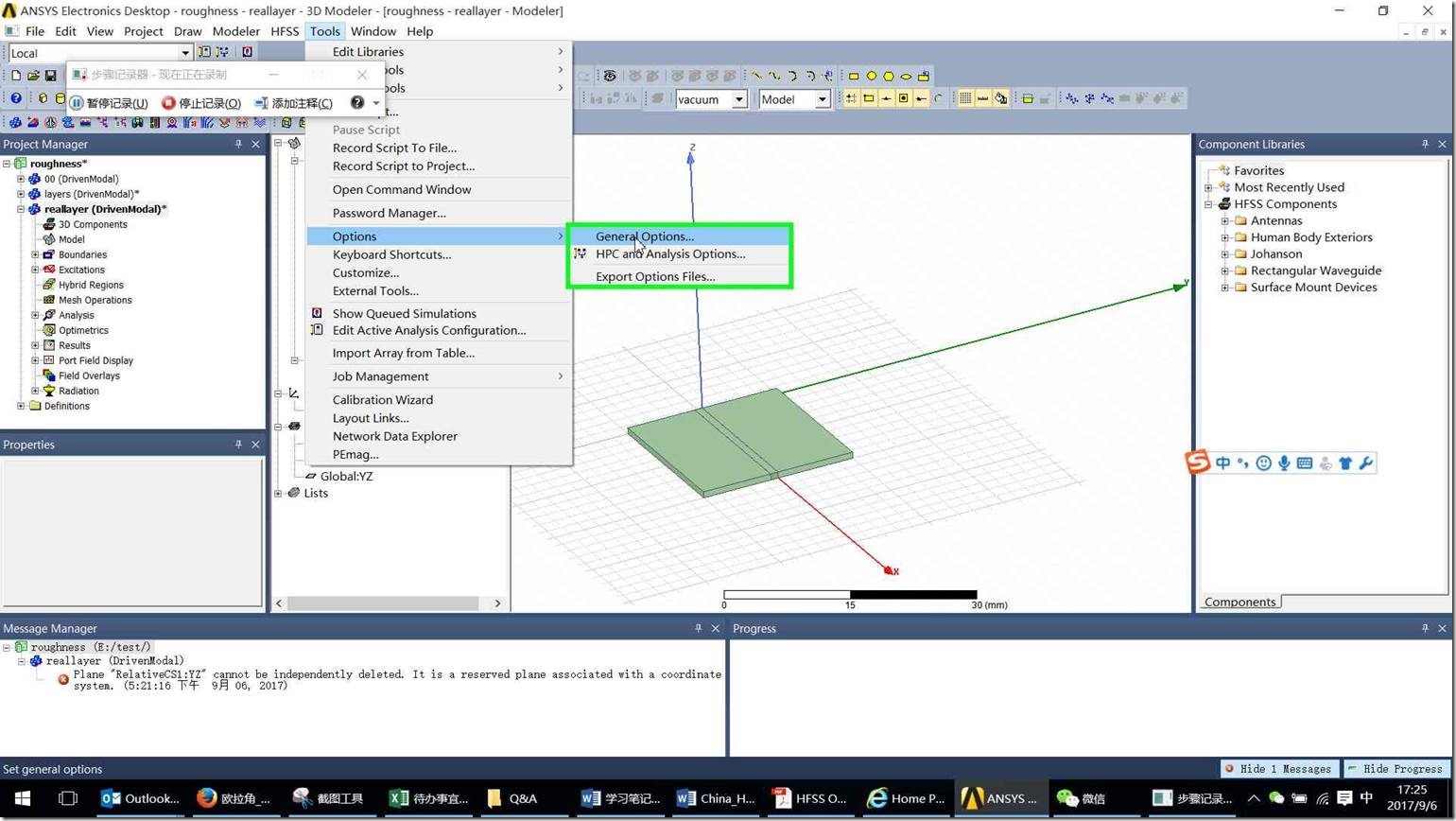This screenshot has width=1456, height=821.
Task: Select the Draw Regular Polygon tool
Action: click(889, 76)
